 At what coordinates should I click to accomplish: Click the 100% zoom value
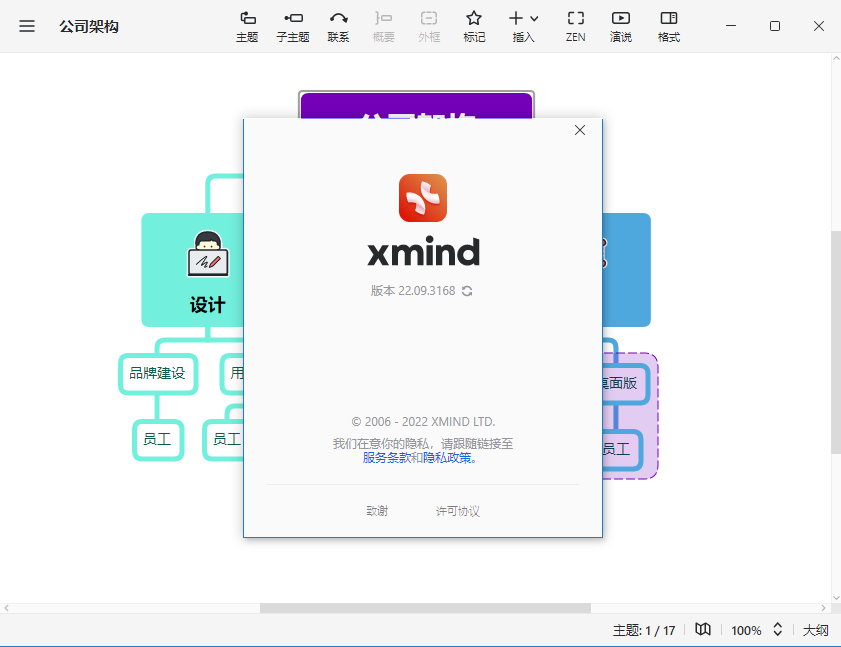746,630
